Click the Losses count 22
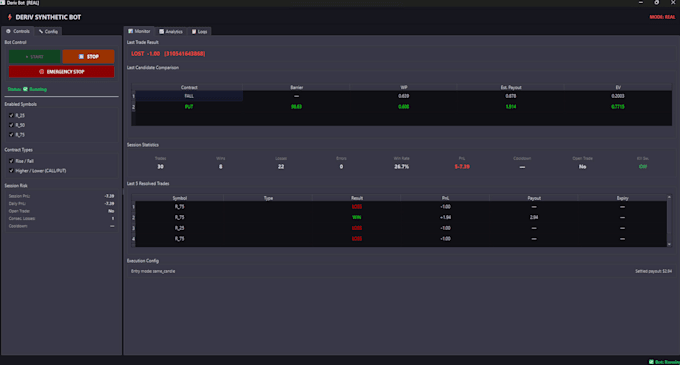The width and height of the screenshot is (680, 365). 281,166
